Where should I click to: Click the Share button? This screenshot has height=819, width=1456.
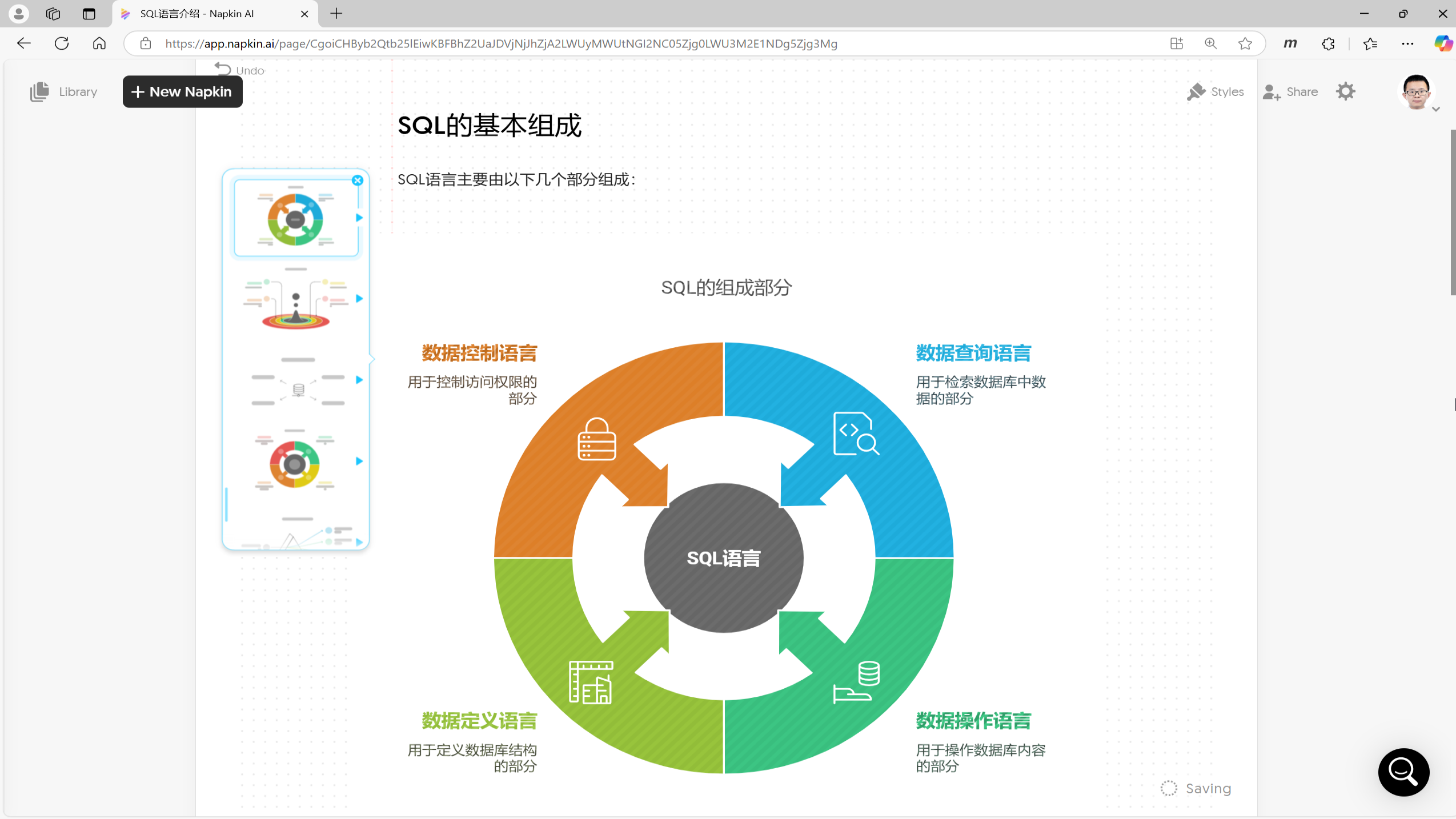[x=1290, y=91]
